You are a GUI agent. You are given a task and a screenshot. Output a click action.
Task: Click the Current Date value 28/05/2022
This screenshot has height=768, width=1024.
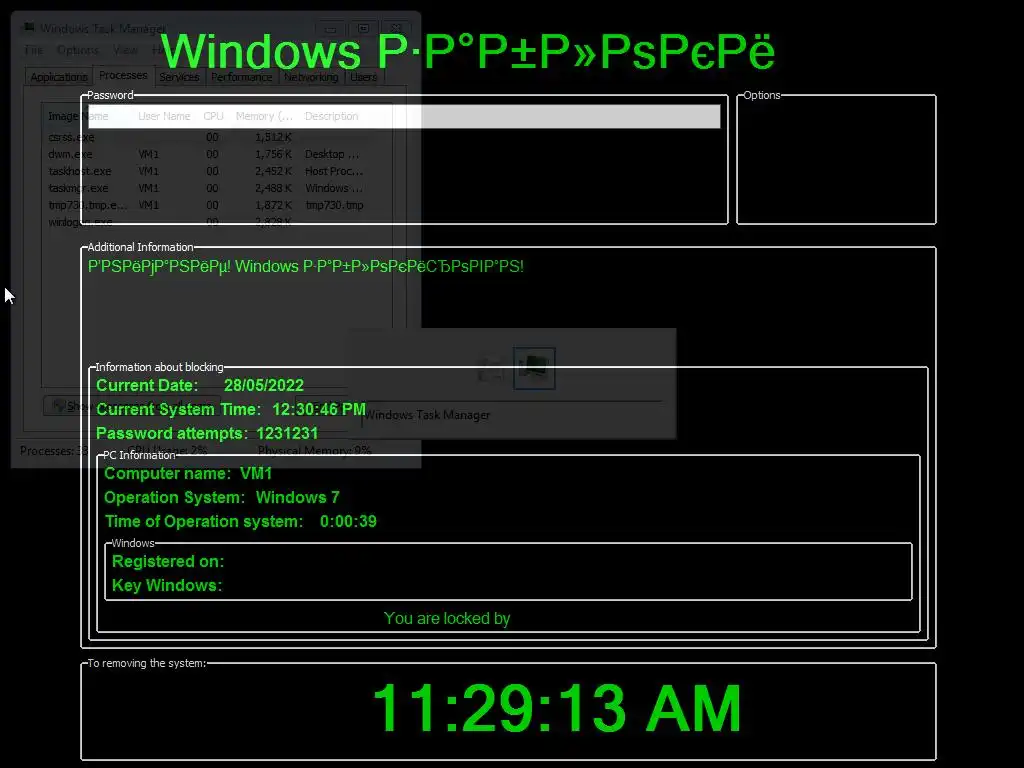pos(264,385)
